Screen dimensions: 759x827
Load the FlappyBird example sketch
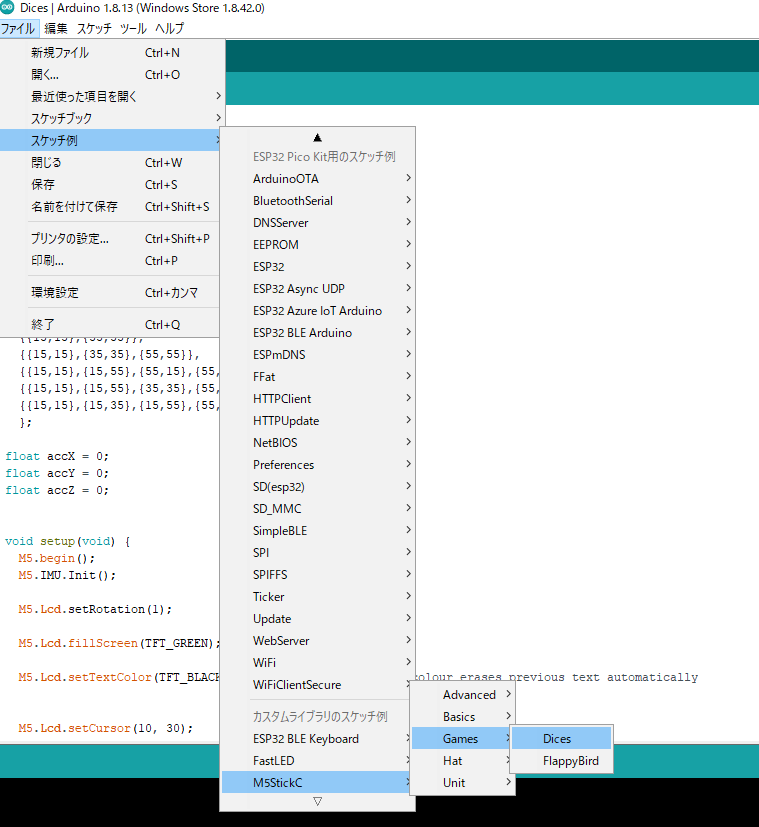562,761
